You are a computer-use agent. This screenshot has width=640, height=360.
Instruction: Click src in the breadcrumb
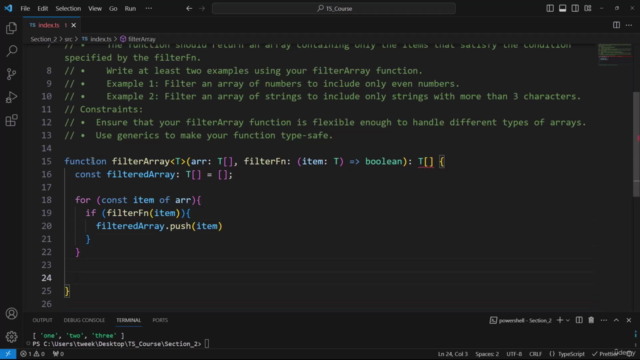pos(68,39)
